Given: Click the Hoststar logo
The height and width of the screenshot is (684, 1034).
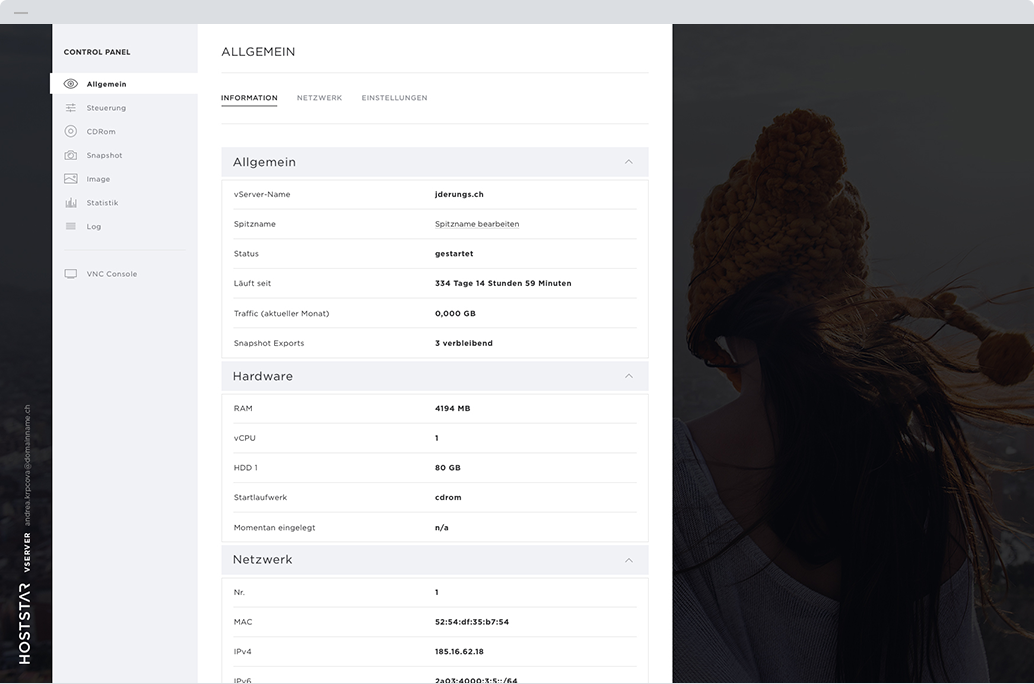Looking at the screenshot, I should (x=24, y=623).
